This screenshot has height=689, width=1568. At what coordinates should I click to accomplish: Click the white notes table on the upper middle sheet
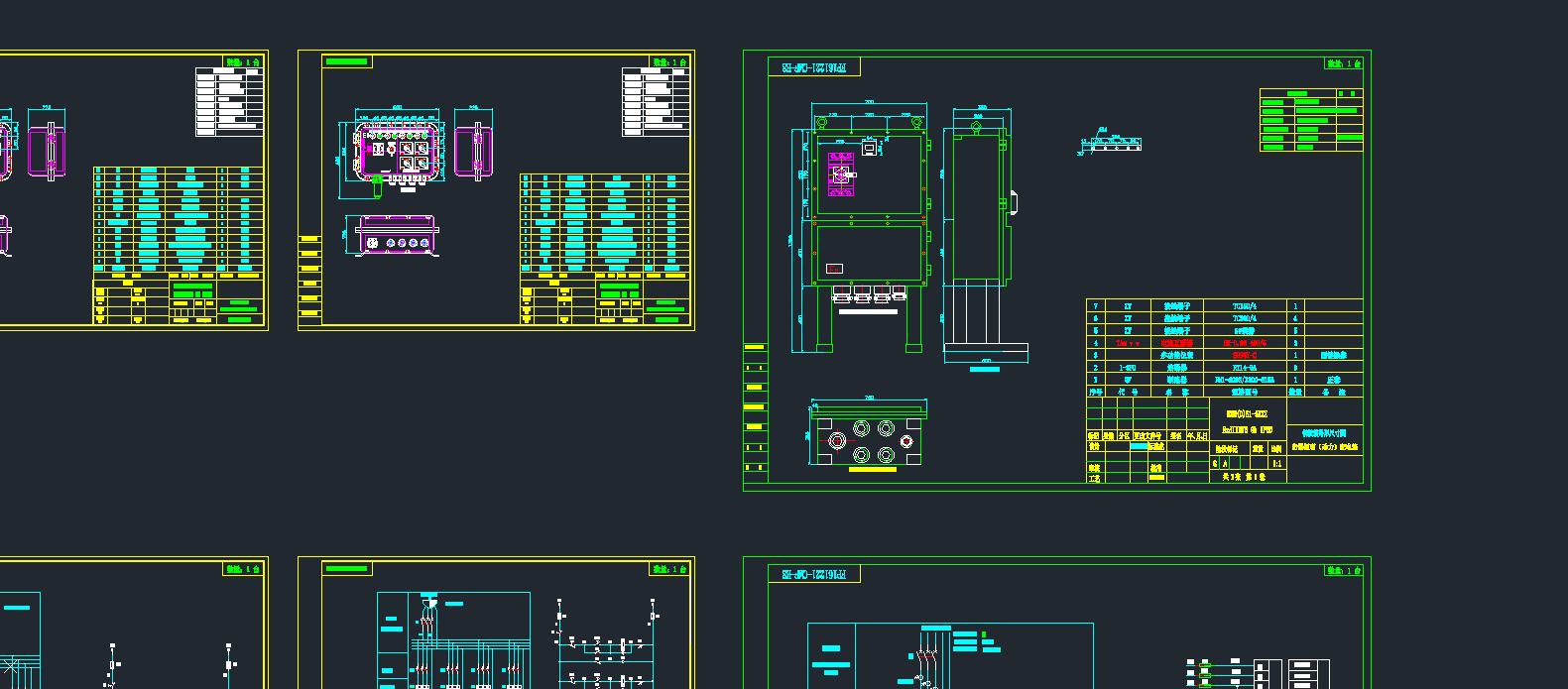click(656, 102)
